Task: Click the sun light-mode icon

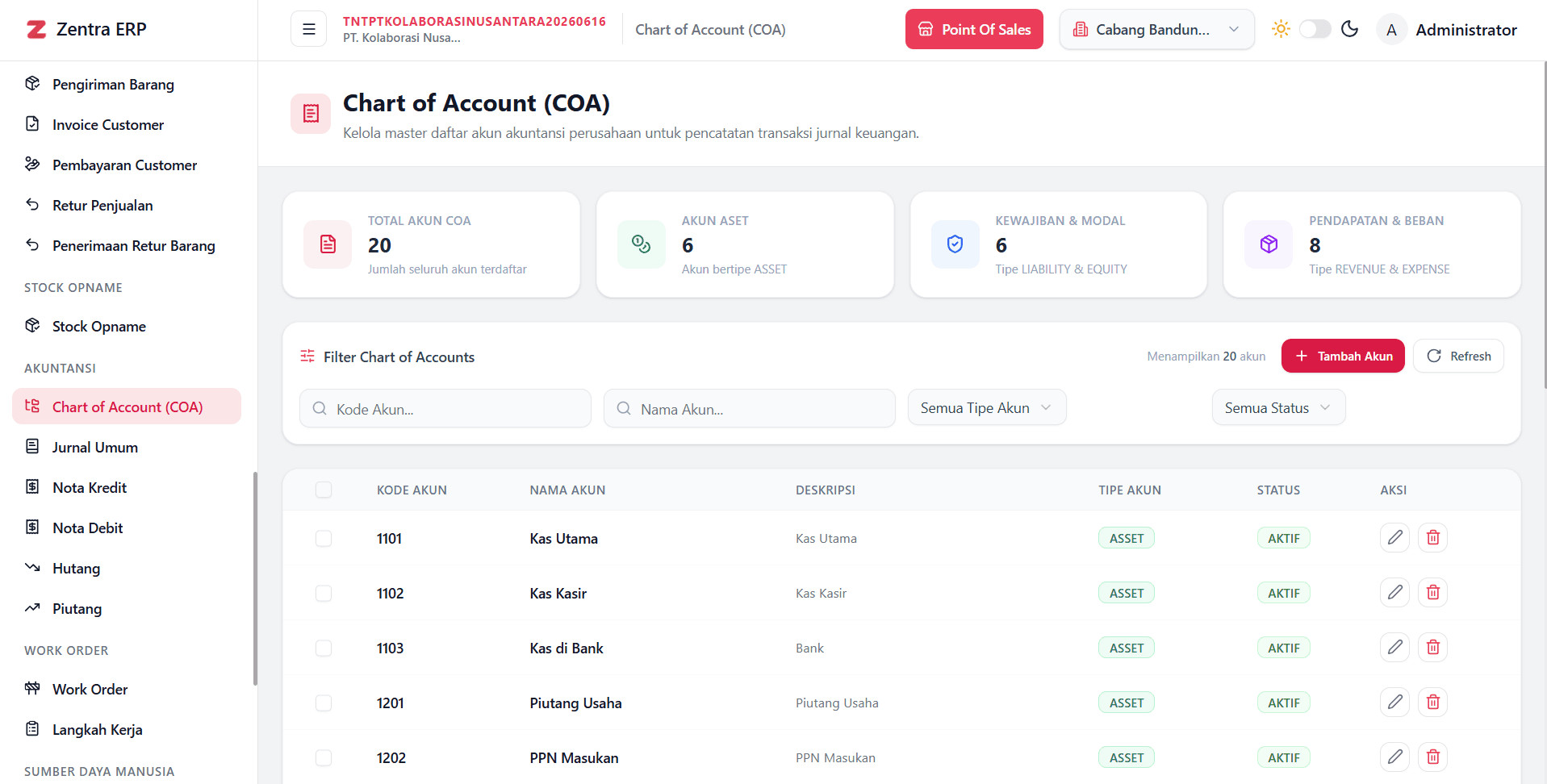Action: [1281, 29]
